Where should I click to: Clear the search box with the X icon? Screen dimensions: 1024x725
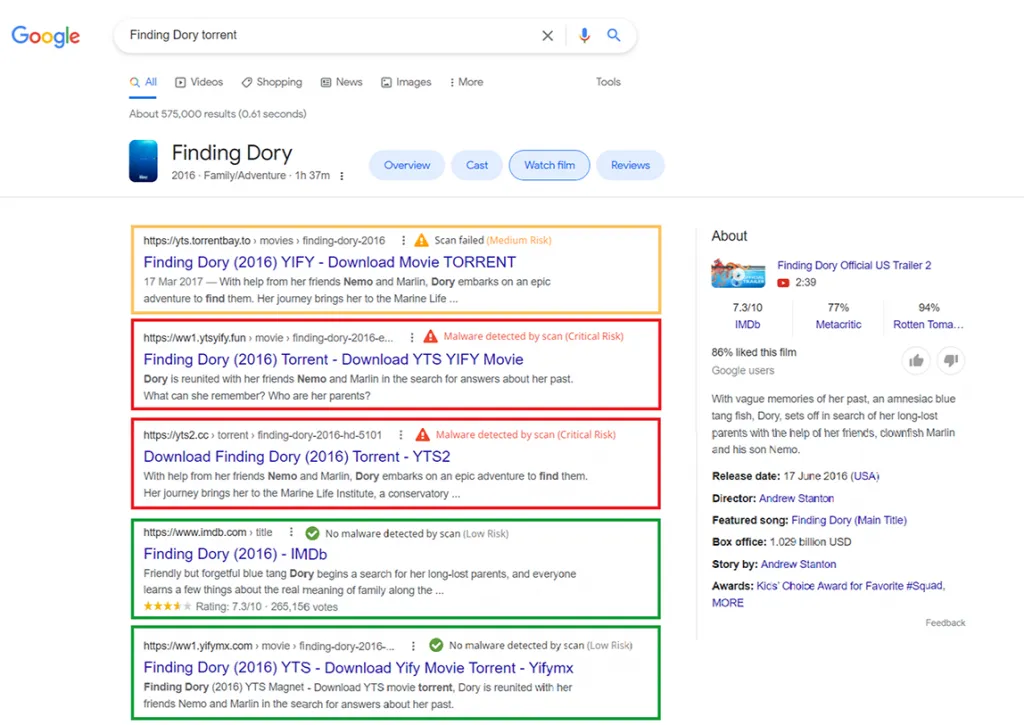[547, 35]
